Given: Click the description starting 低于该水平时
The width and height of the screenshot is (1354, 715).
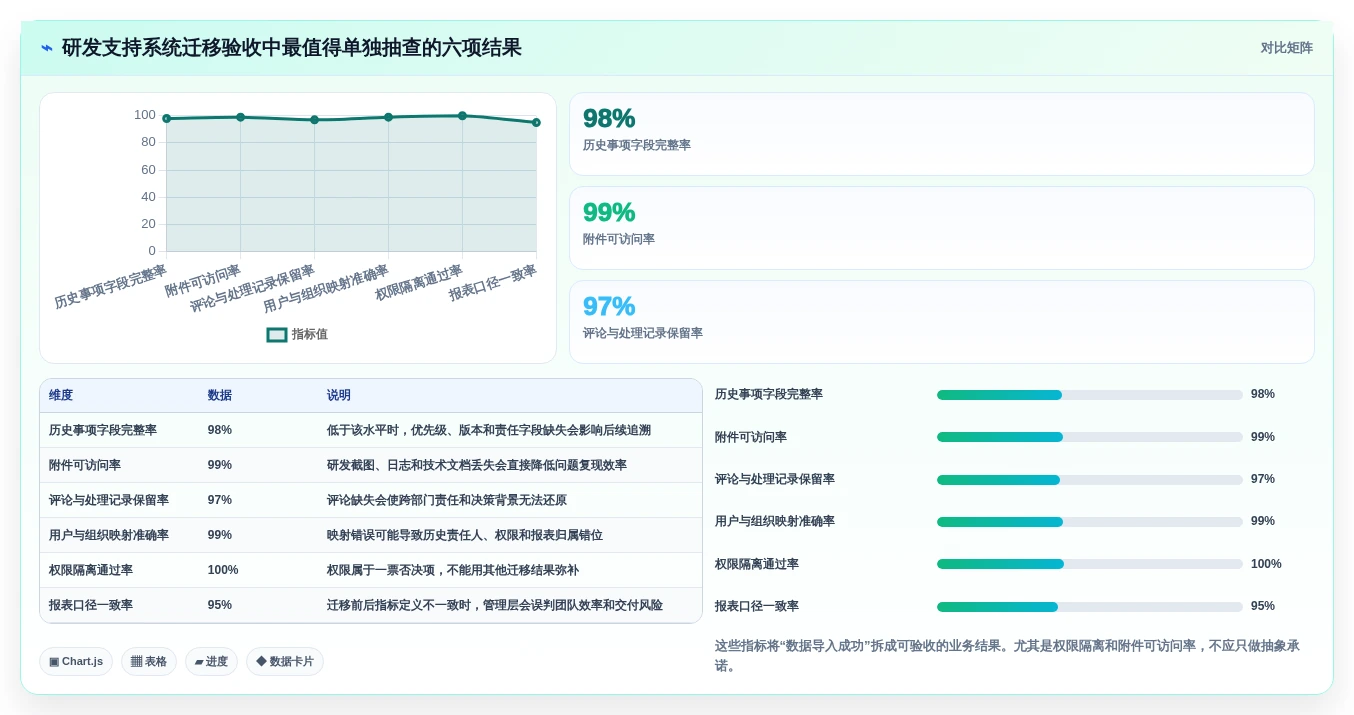Looking at the screenshot, I should (489, 430).
